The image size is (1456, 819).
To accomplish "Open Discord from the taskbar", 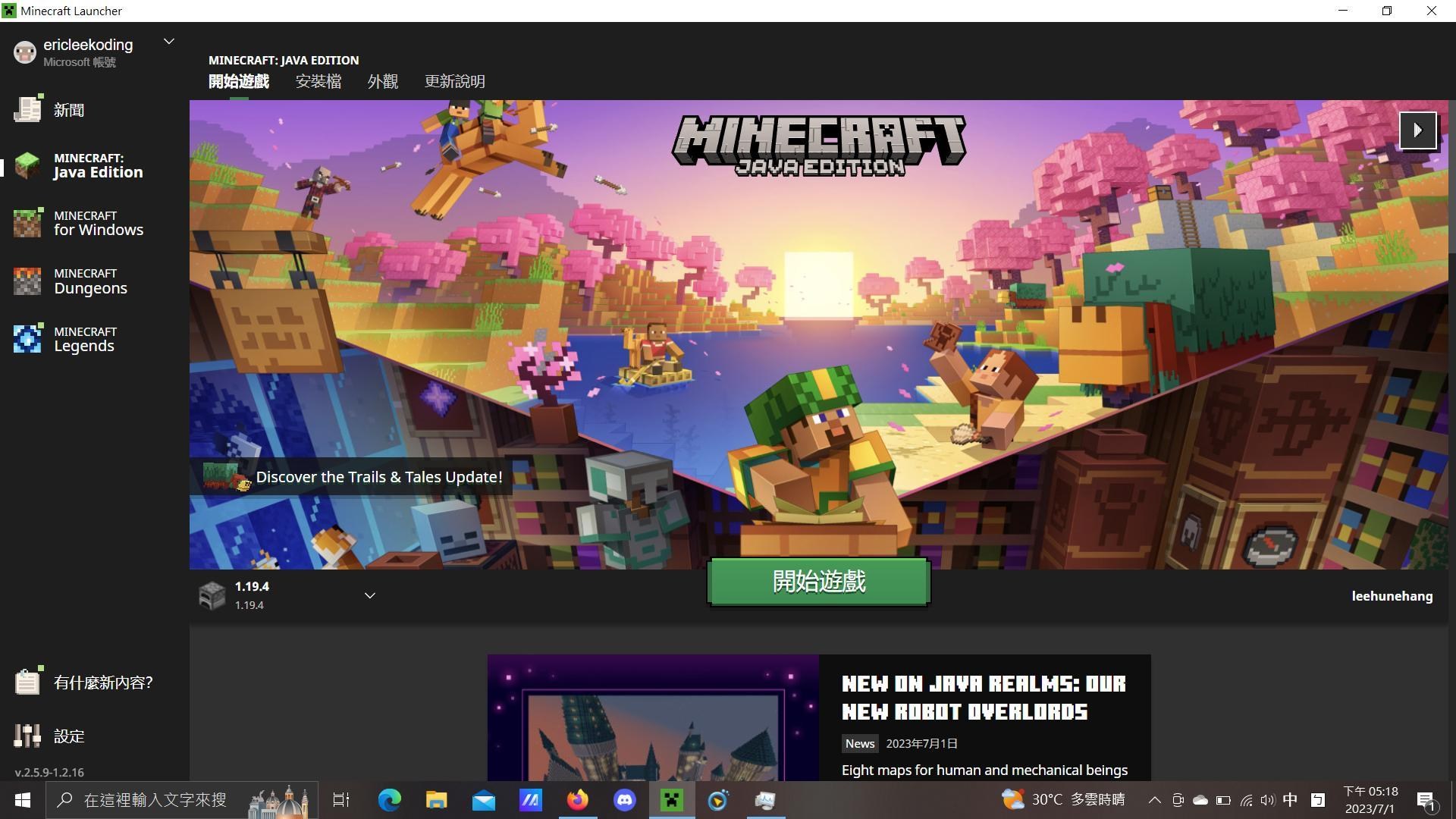I will point(625,800).
